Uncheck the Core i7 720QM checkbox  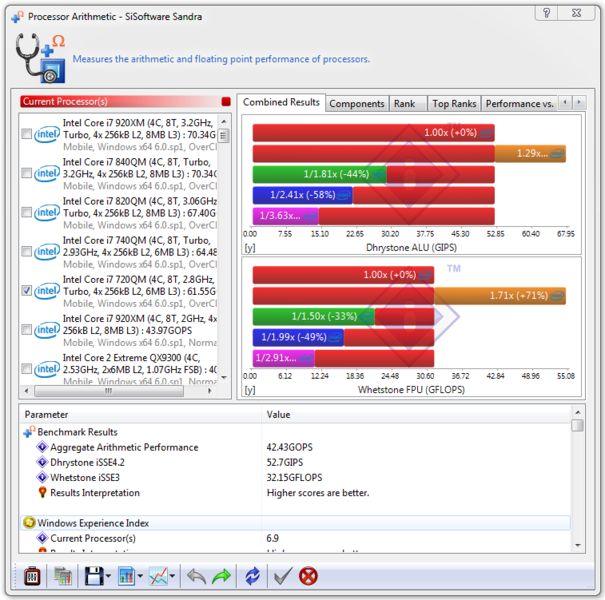26,291
